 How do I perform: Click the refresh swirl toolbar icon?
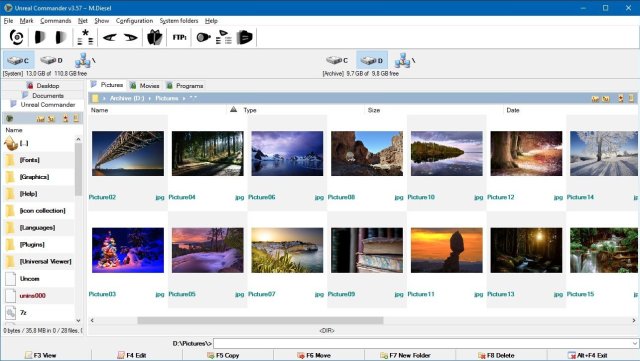[16, 38]
